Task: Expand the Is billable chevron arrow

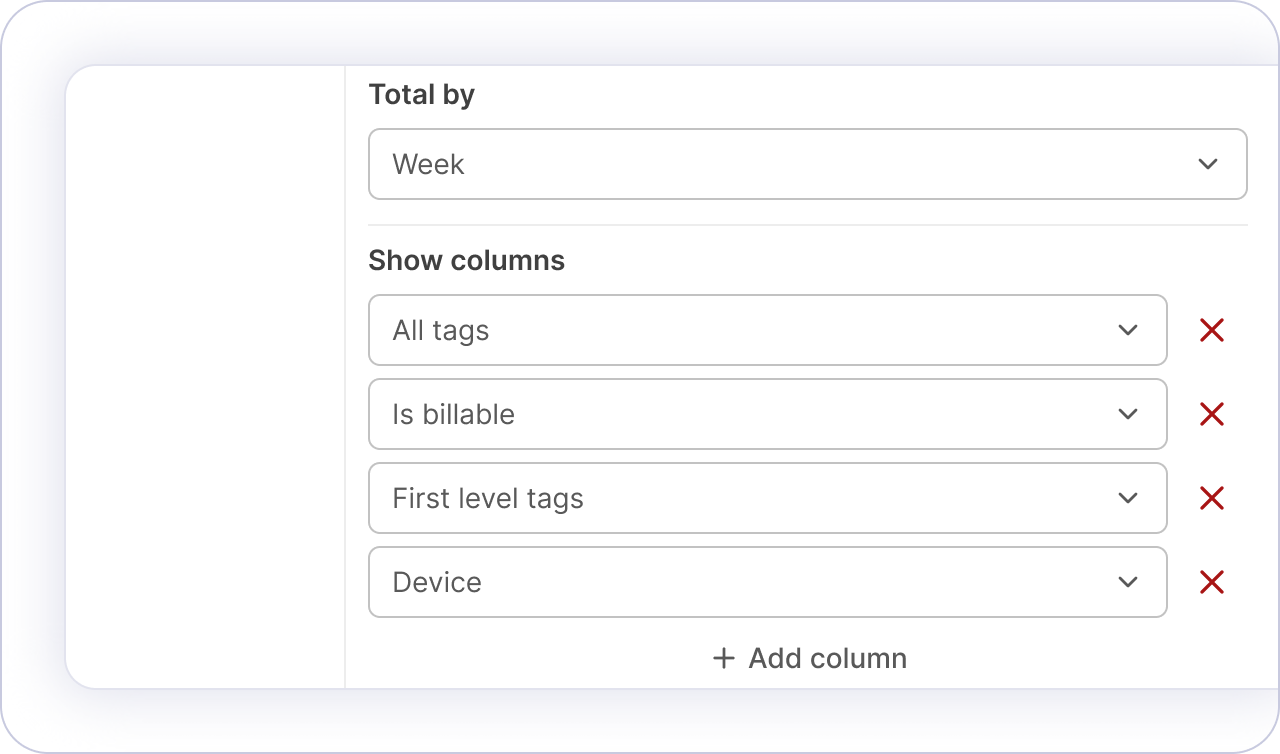Action: coord(1128,414)
